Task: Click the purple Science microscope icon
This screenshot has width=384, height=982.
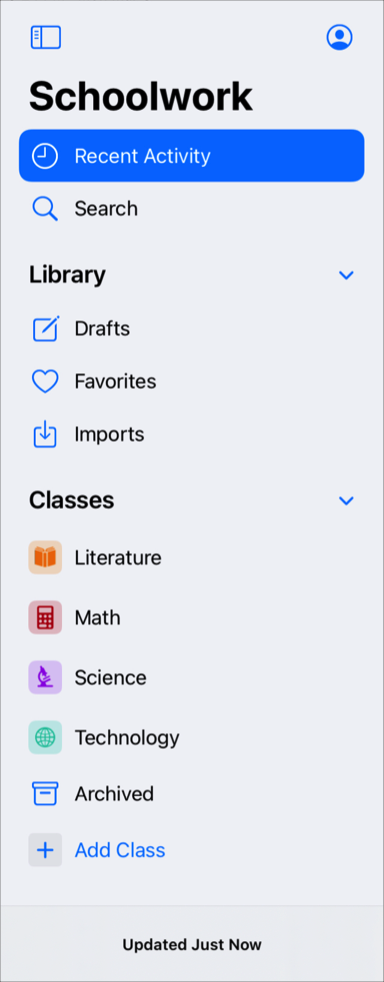Action: (x=45, y=678)
